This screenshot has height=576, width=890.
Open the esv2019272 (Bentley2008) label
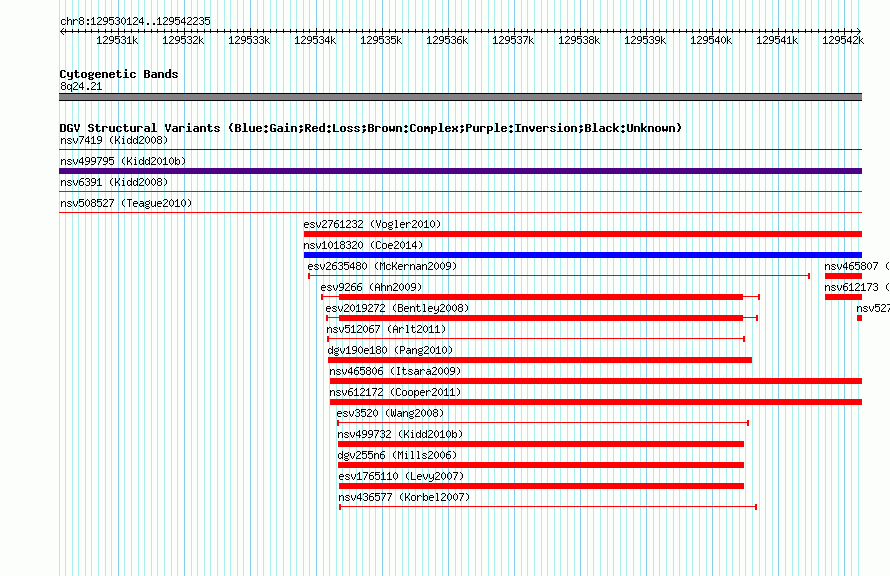(397, 308)
